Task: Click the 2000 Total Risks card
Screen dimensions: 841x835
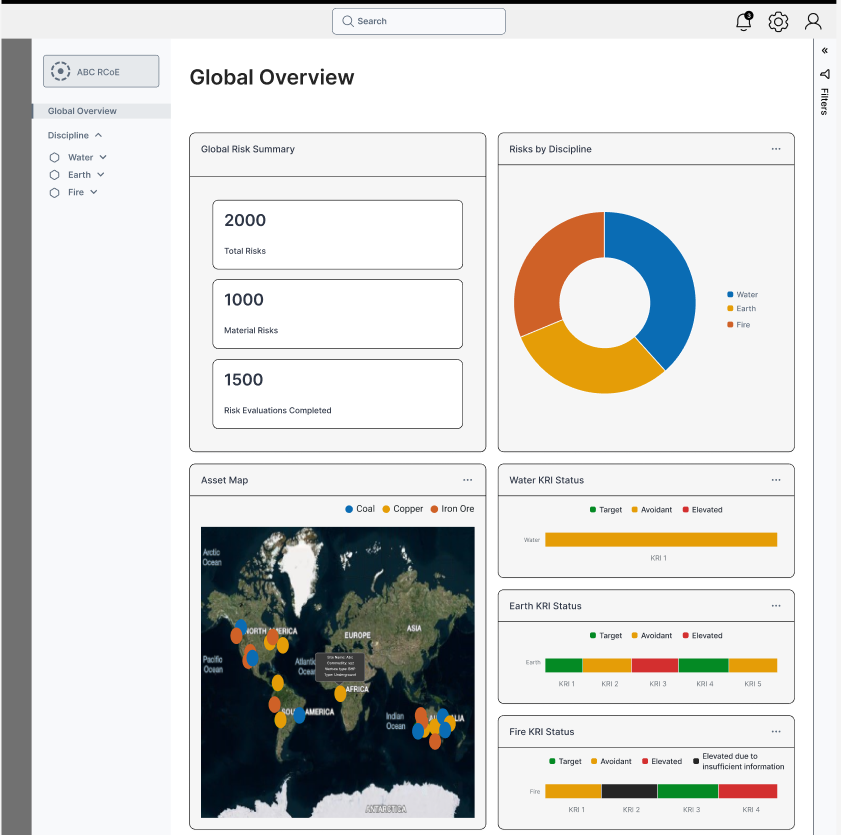Action: click(x=337, y=234)
